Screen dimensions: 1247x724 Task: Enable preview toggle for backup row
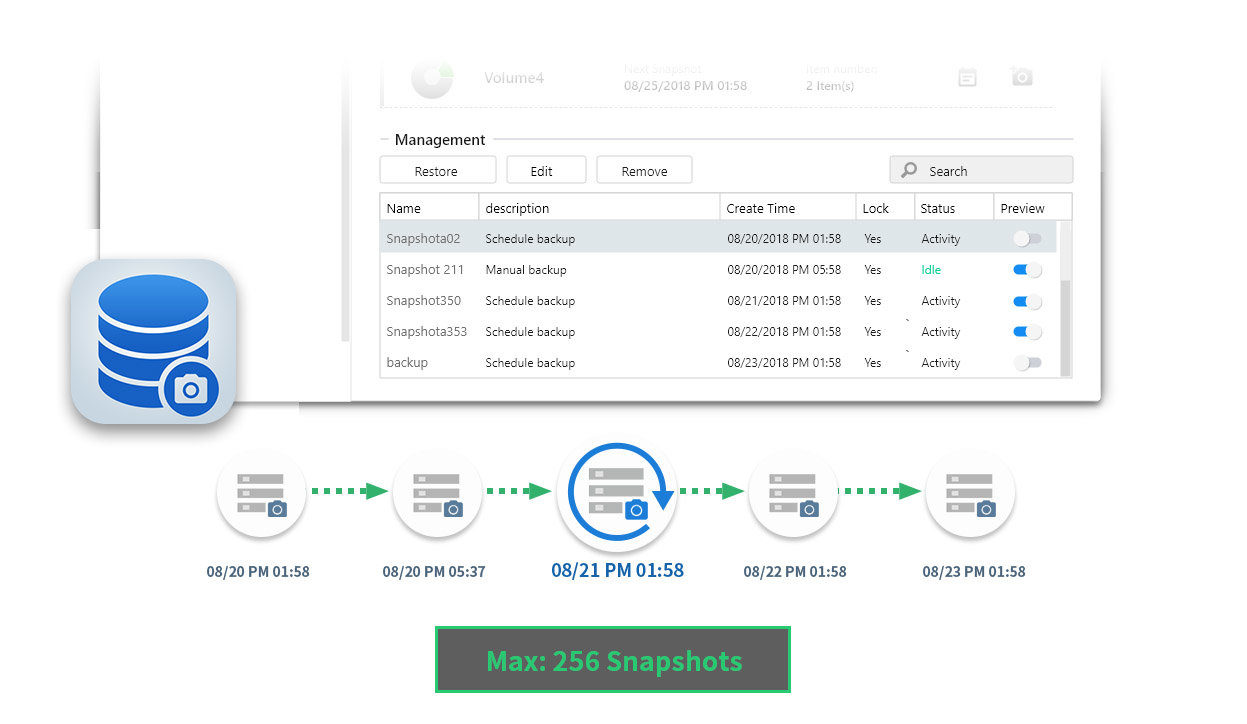[x=1027, y=363]
